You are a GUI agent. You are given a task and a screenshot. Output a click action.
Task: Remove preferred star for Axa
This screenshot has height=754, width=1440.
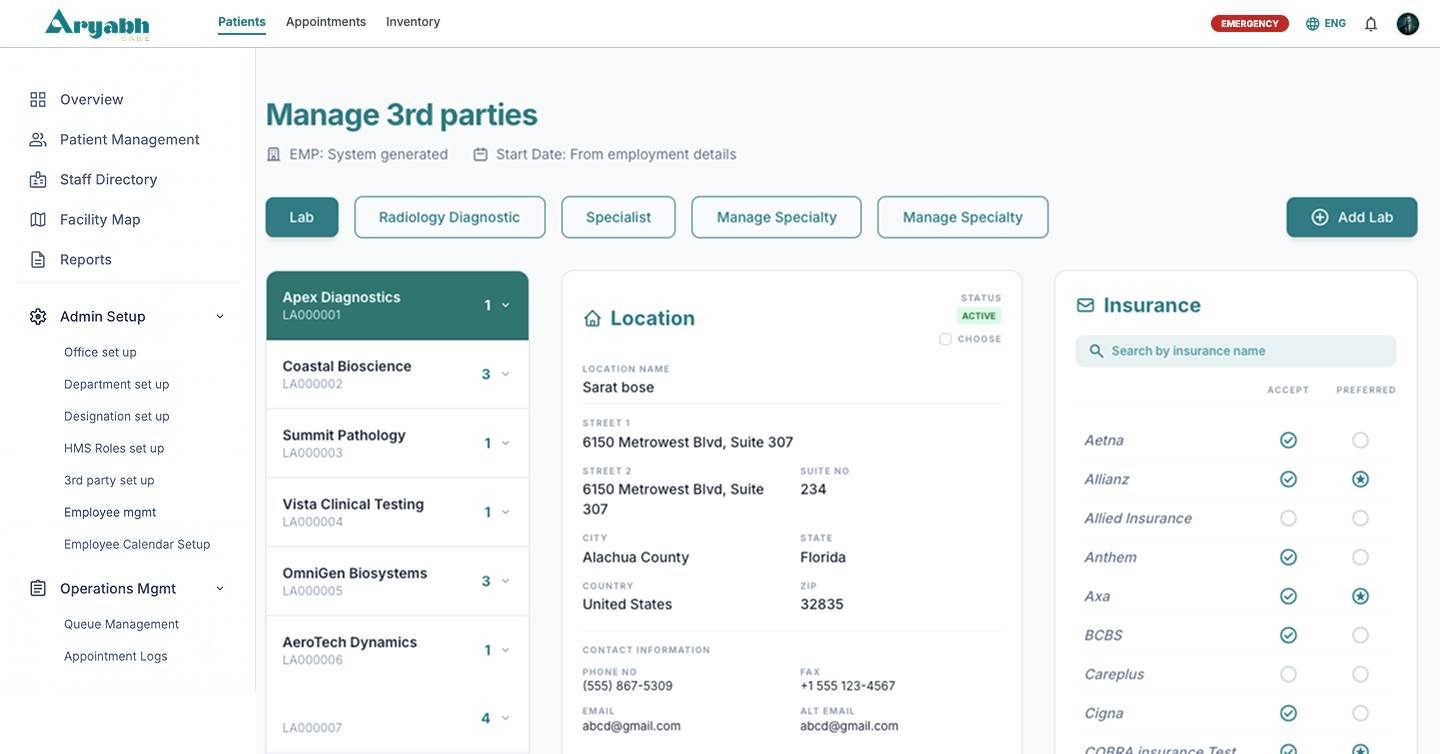pyautogui.click(x=1360, y=596)
